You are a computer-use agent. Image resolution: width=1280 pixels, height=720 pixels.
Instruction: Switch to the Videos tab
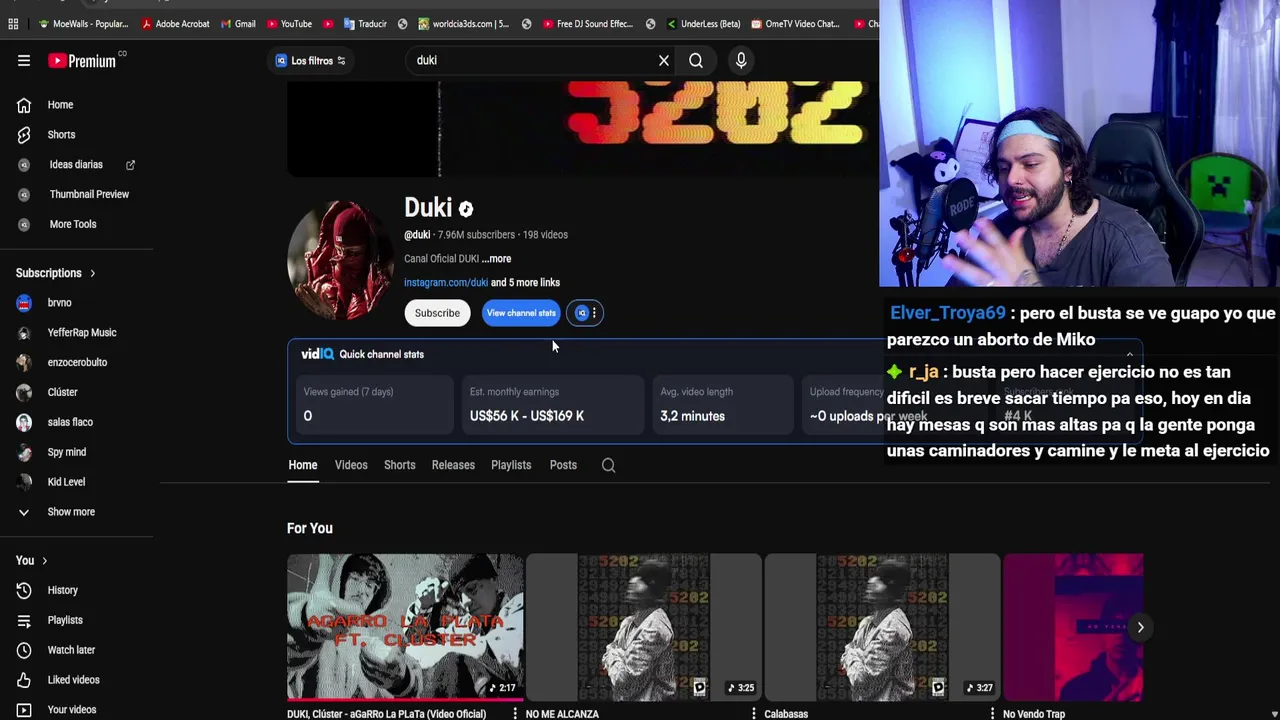(351, 465)
